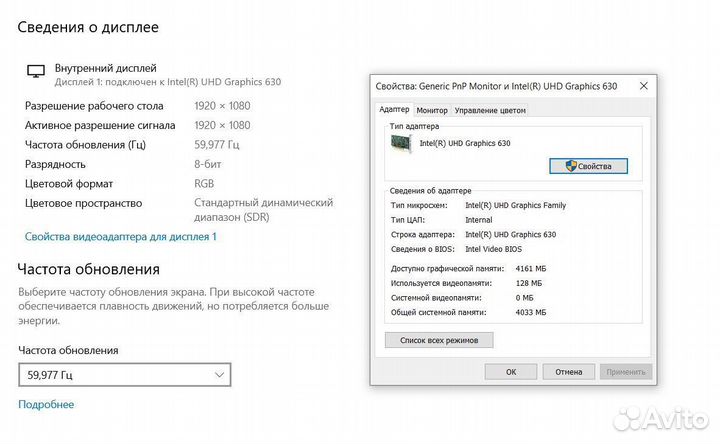The height and width of the screenshot is (444, 720).
Task: Click the Строка адаптера label
Action: pos(423,235)
